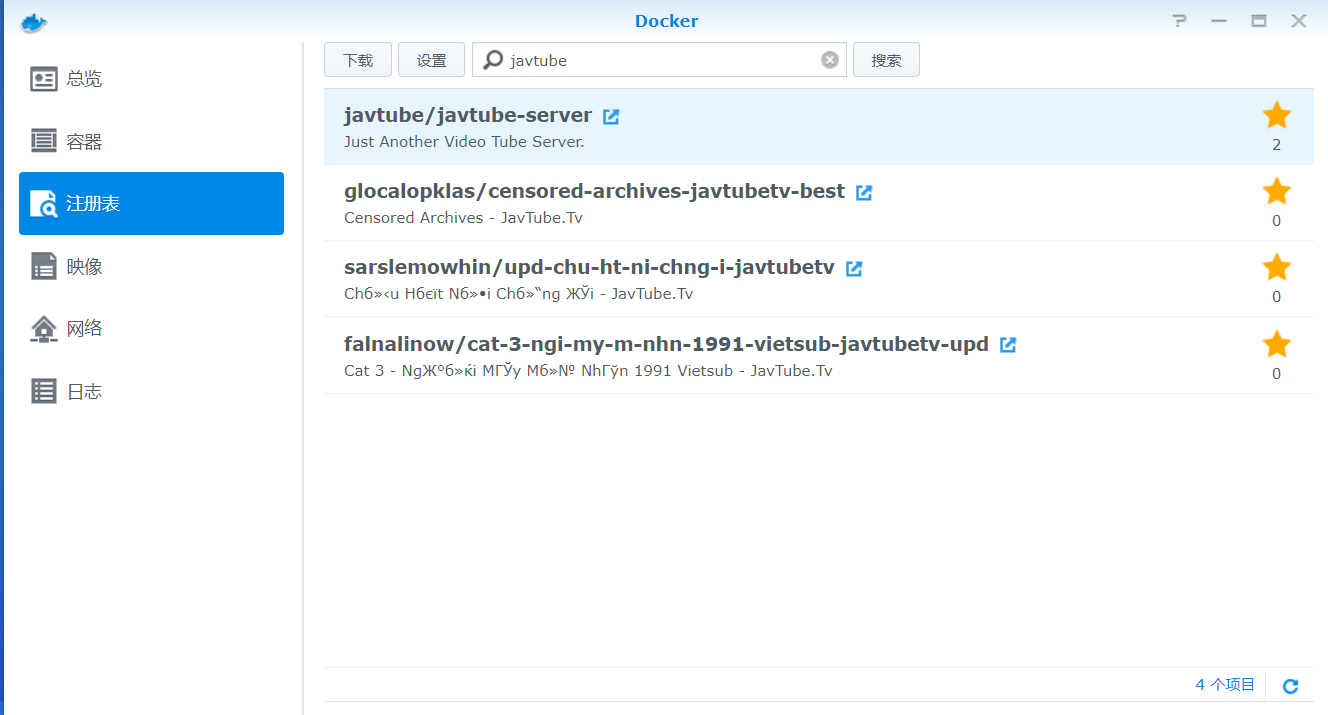Open 容器 containers in sidebar
The width and height of the screenshot is (1328, 715).
pyautogui.click(x=151, y=141)
